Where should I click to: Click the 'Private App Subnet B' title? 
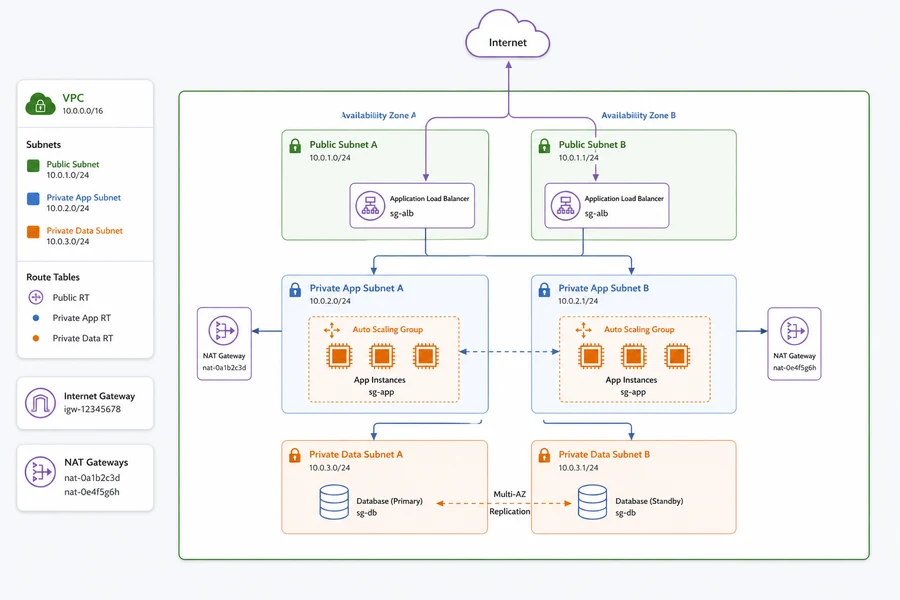pos(604,288)
